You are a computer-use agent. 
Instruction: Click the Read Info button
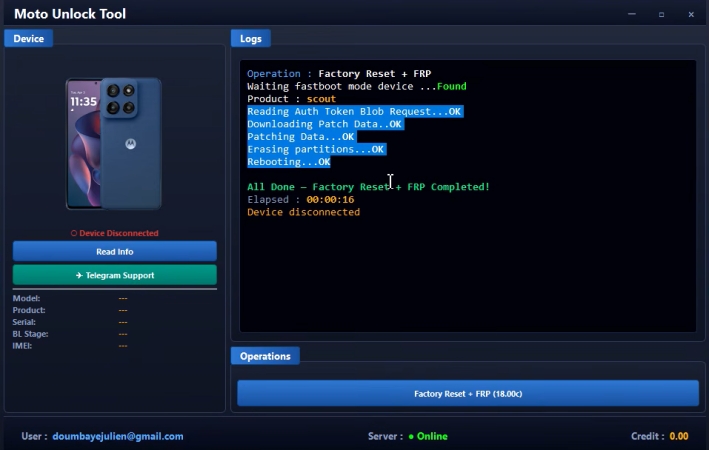click(114, 251)
